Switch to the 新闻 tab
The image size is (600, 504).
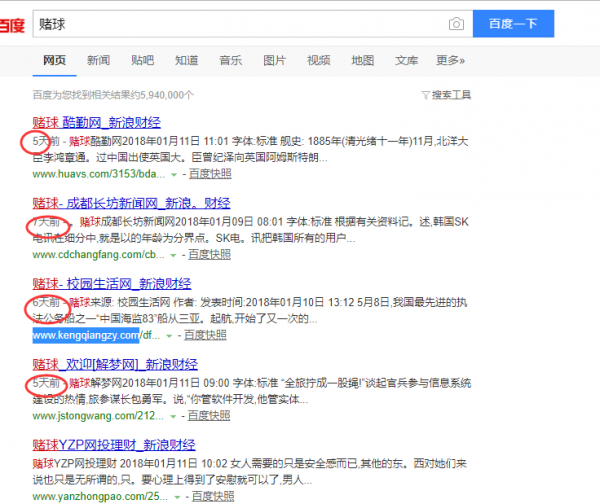(98, 60)
